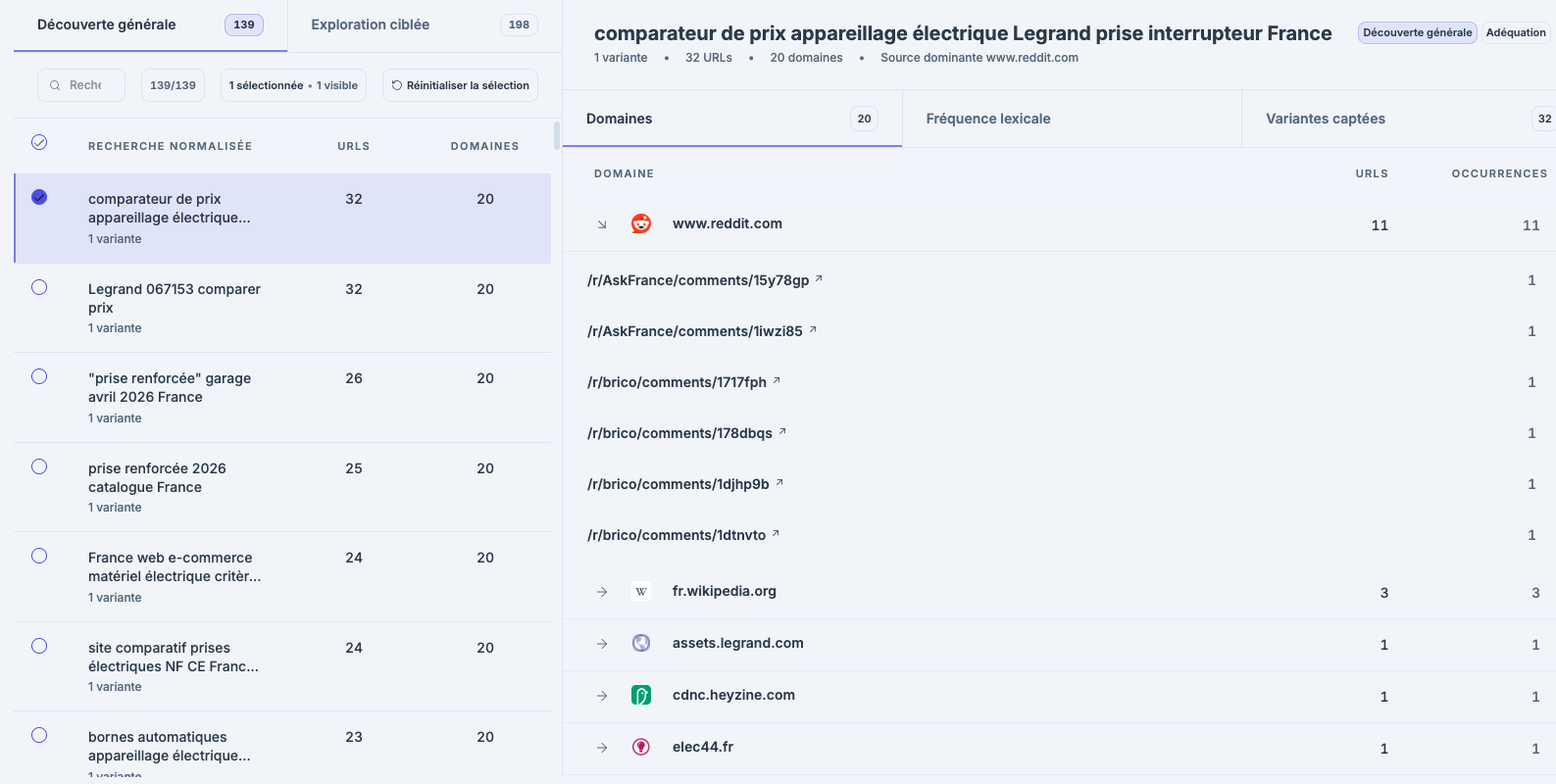This screenshot has height=784, width=1556.
Task: Open external link for /r/brico/comments/1717fph
Action: pyautogui.click(x=777, y=381)
